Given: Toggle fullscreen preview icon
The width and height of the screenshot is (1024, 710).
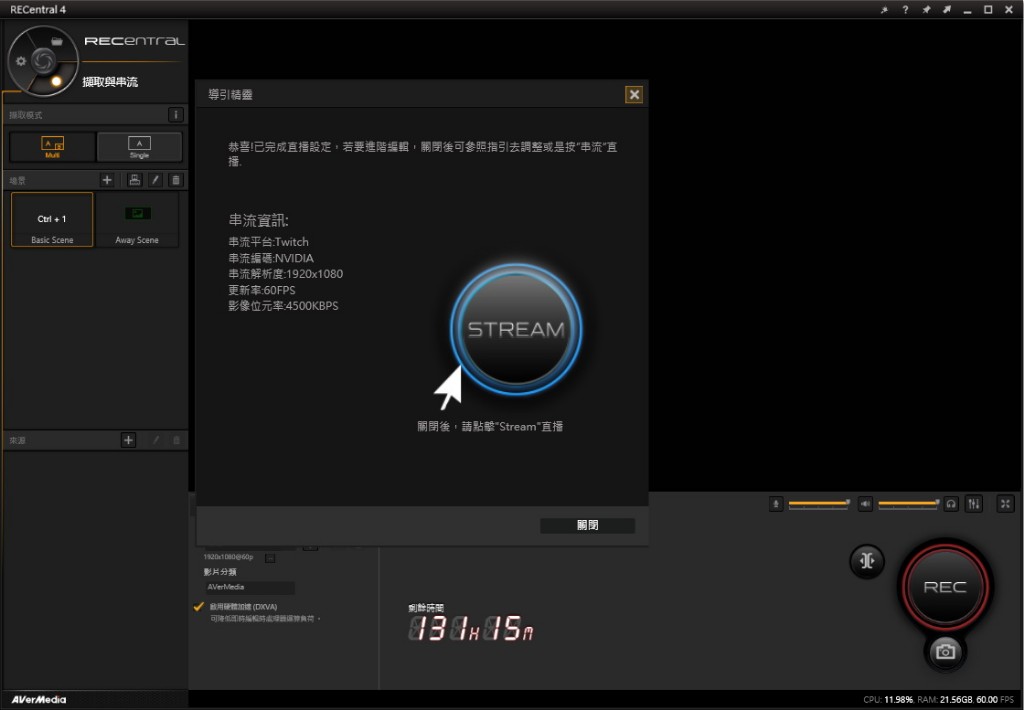Looking at the screenshot, I should tap(1006, 504).
